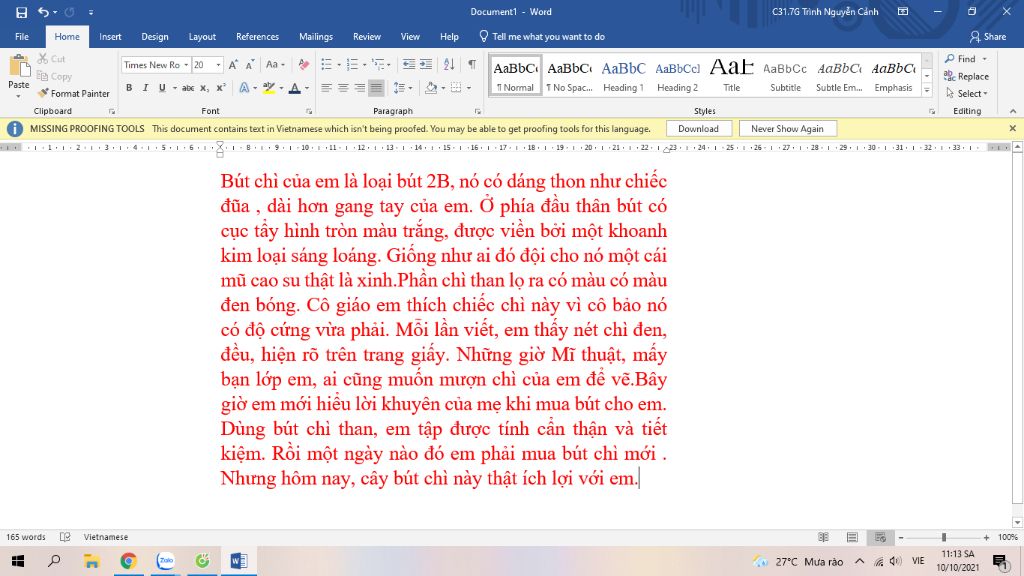Decrease paragraph indent

[409, 65]
